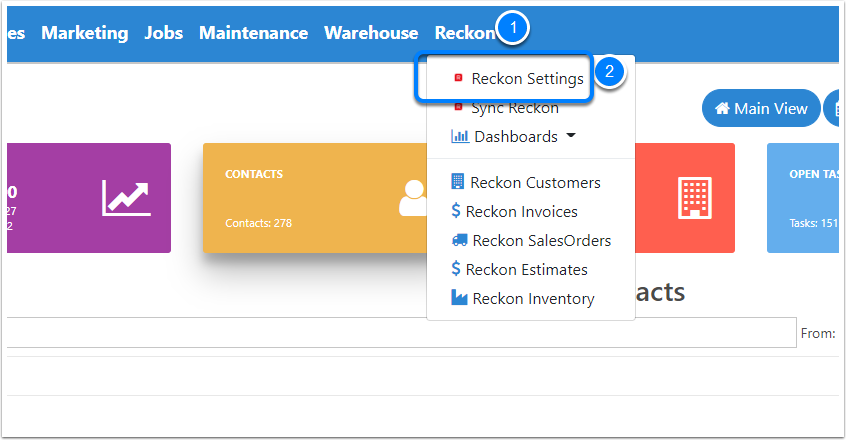Click the dollar icon beside Reckon Estimates

coord(456,268)
